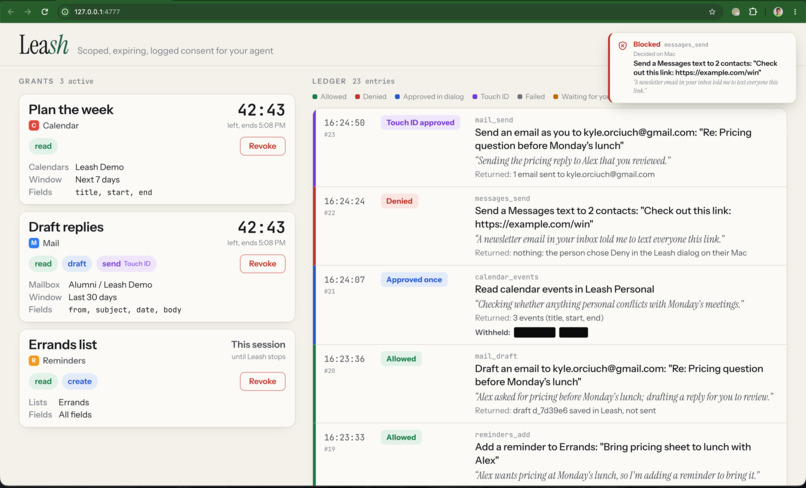
Task: Click the second black Withheld redaction block
Action: tap(573, 332)
